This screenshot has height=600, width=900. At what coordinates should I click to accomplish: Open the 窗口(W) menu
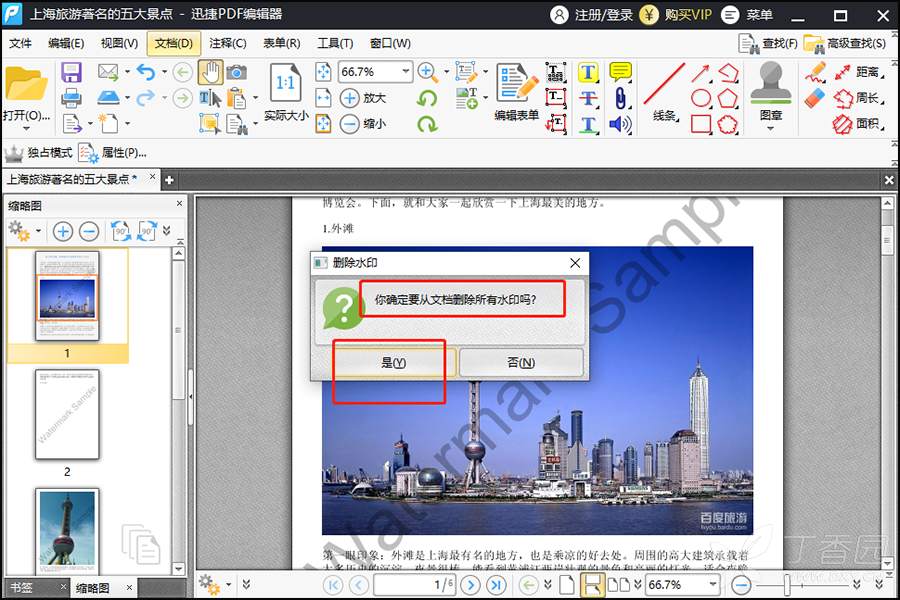[x=390, y=44]
